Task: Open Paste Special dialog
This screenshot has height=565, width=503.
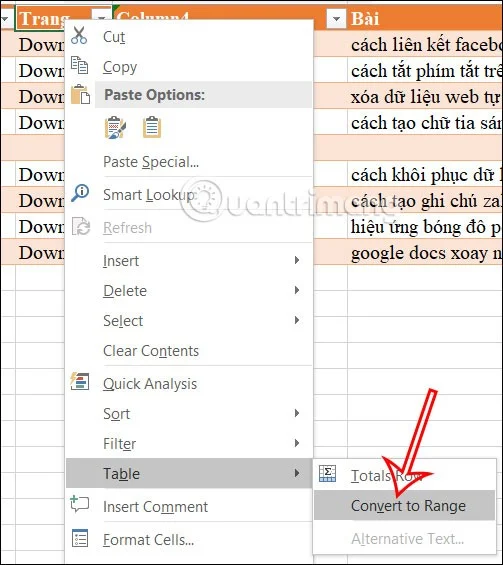Action: tap(188, 162)
